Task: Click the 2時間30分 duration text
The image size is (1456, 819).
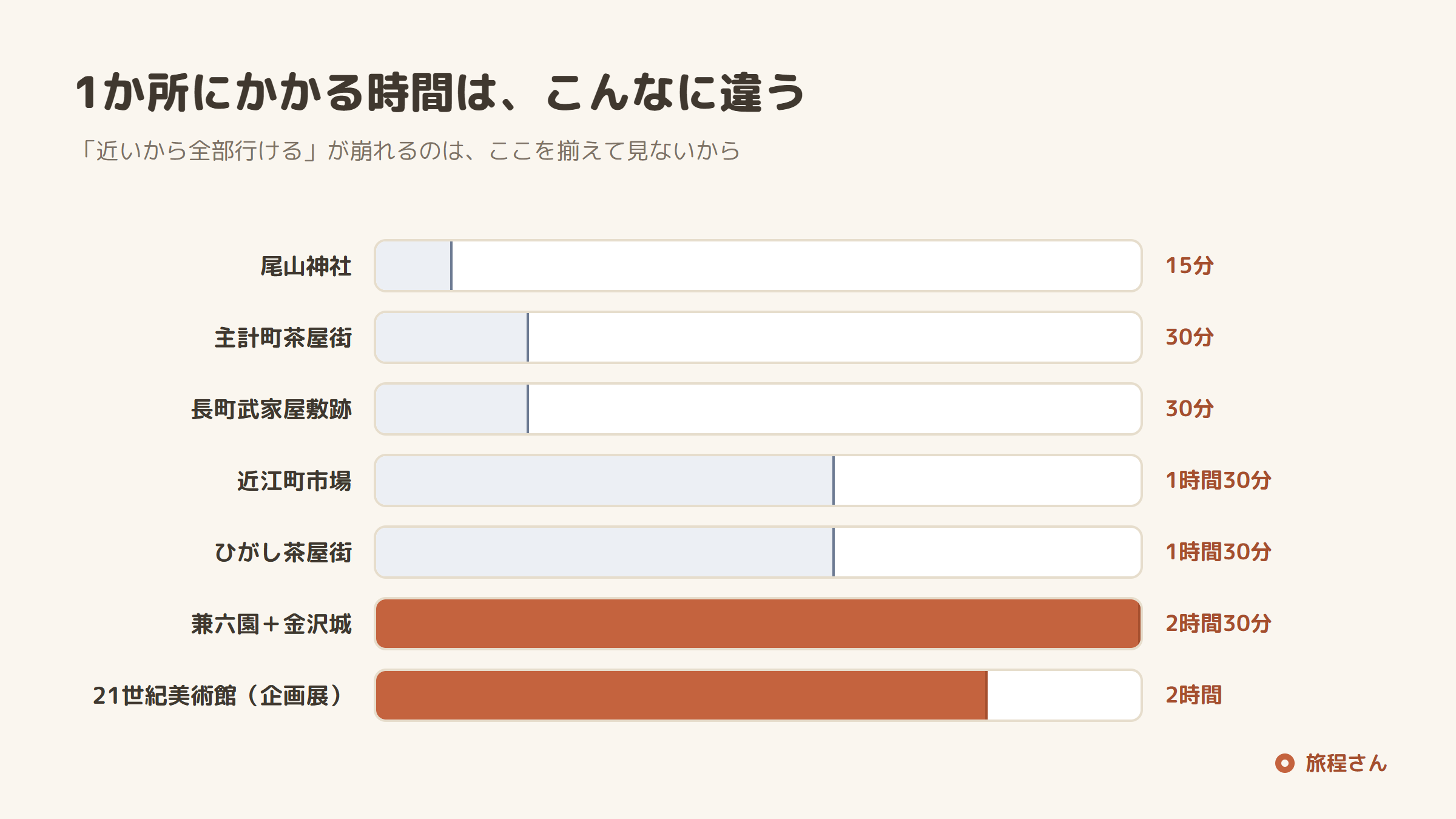Action: pos(1218,624)
